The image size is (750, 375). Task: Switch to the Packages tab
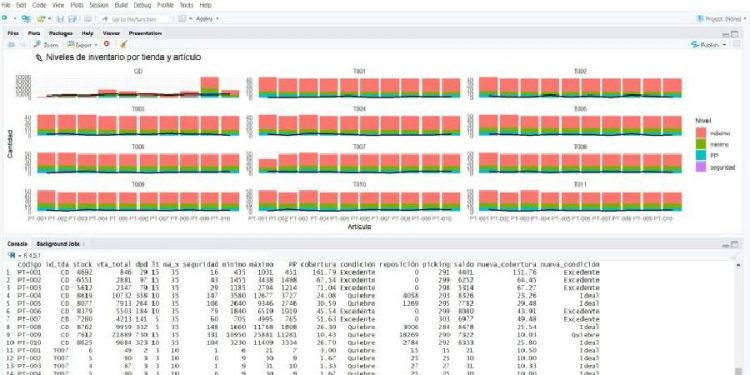(x=61, y=33)
